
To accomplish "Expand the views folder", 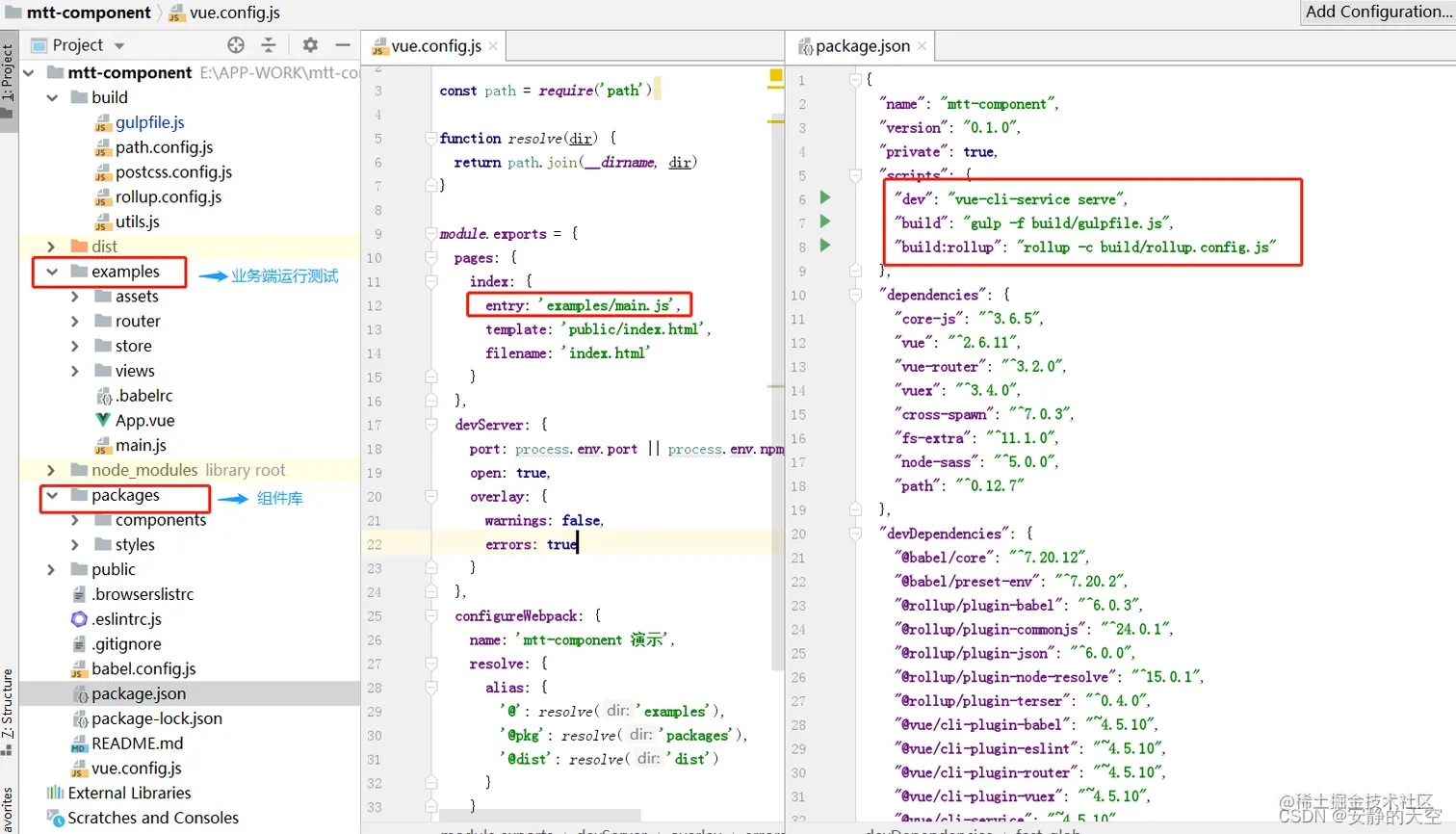I will (75, 371).
